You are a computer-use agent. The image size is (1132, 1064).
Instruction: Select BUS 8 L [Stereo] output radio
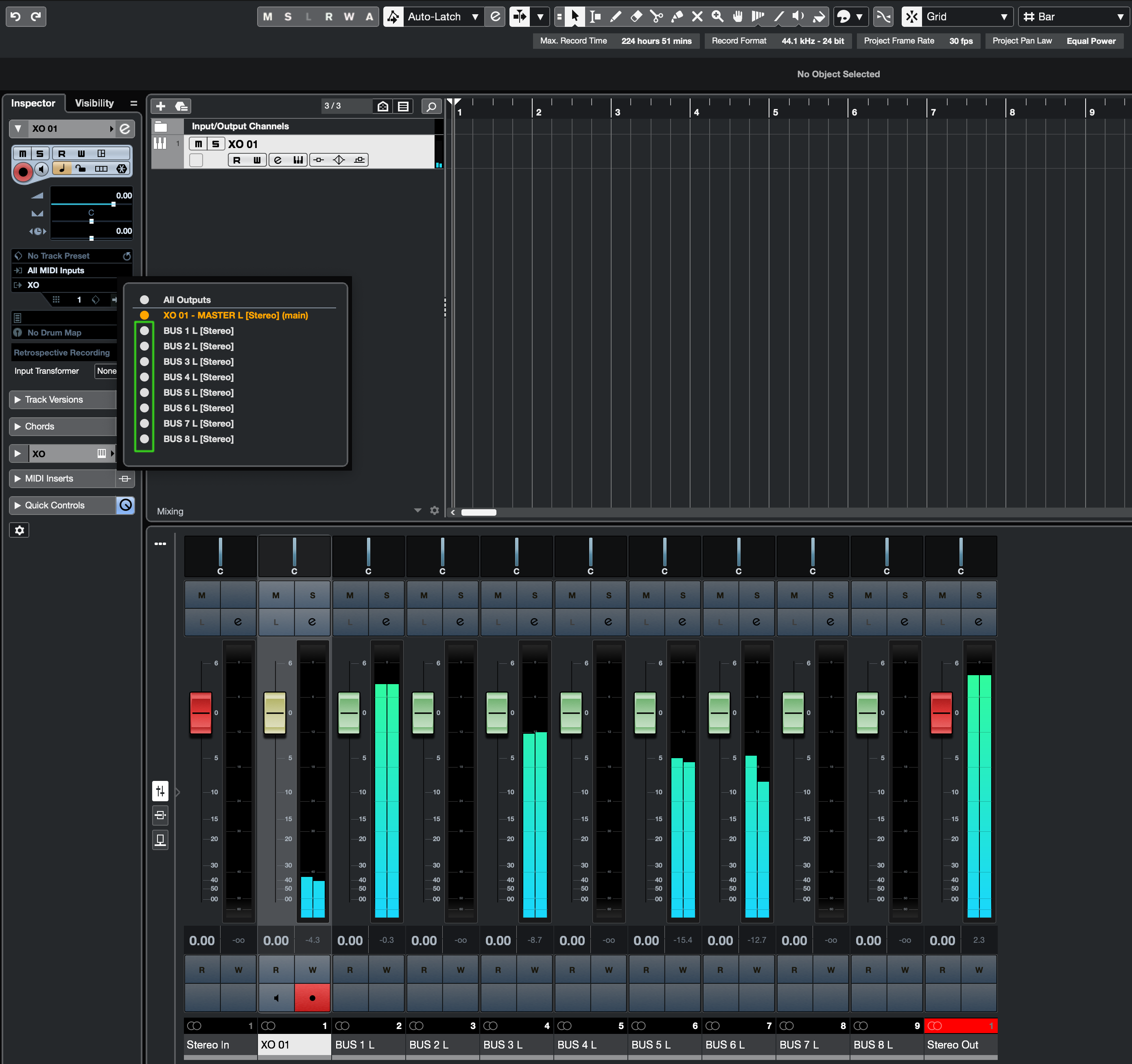(144, 439)
